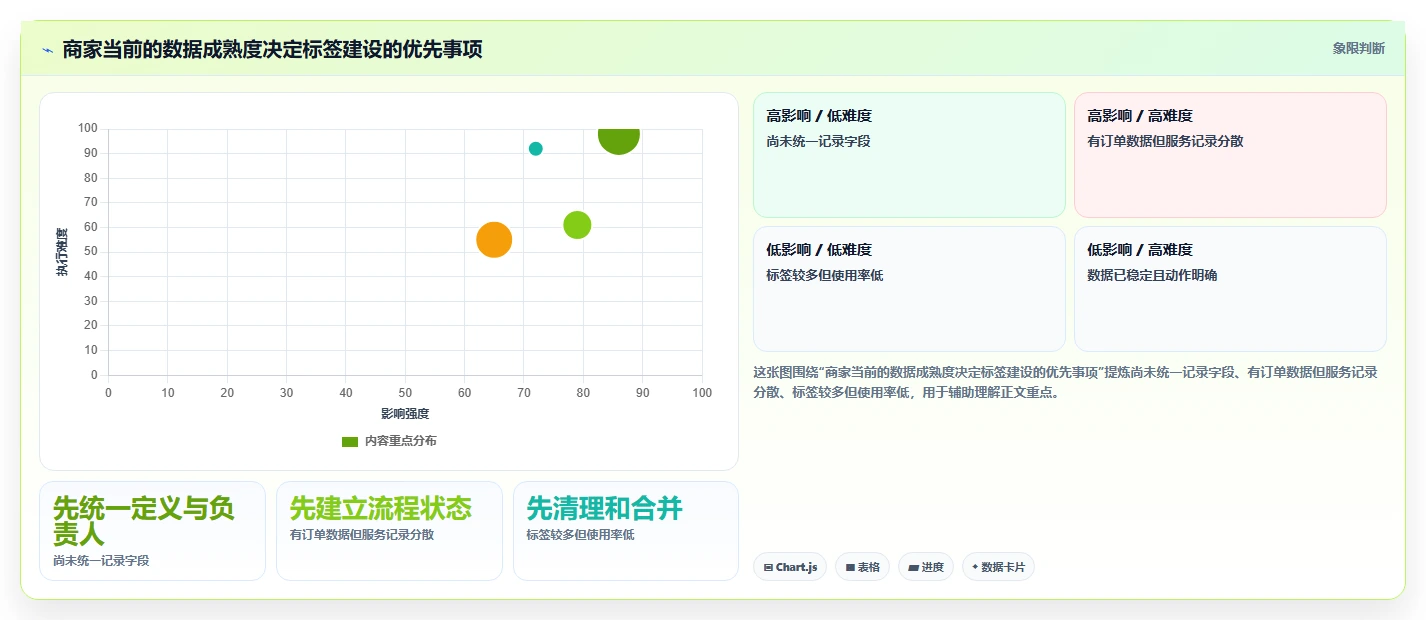Click the 执行难度 axis title

pyautogui.click(x=62, y=252)
